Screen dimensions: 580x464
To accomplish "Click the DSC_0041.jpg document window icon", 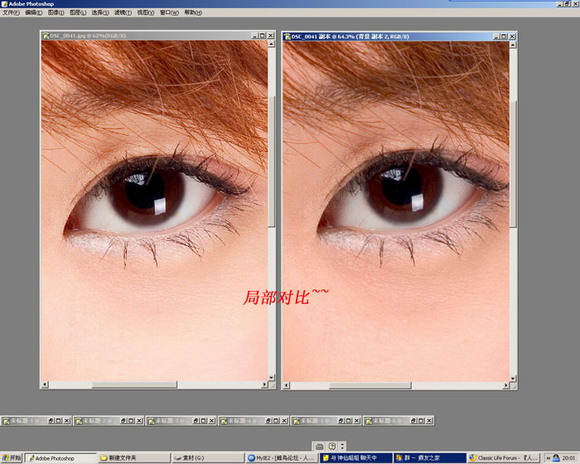I will (x=45, y=36).
